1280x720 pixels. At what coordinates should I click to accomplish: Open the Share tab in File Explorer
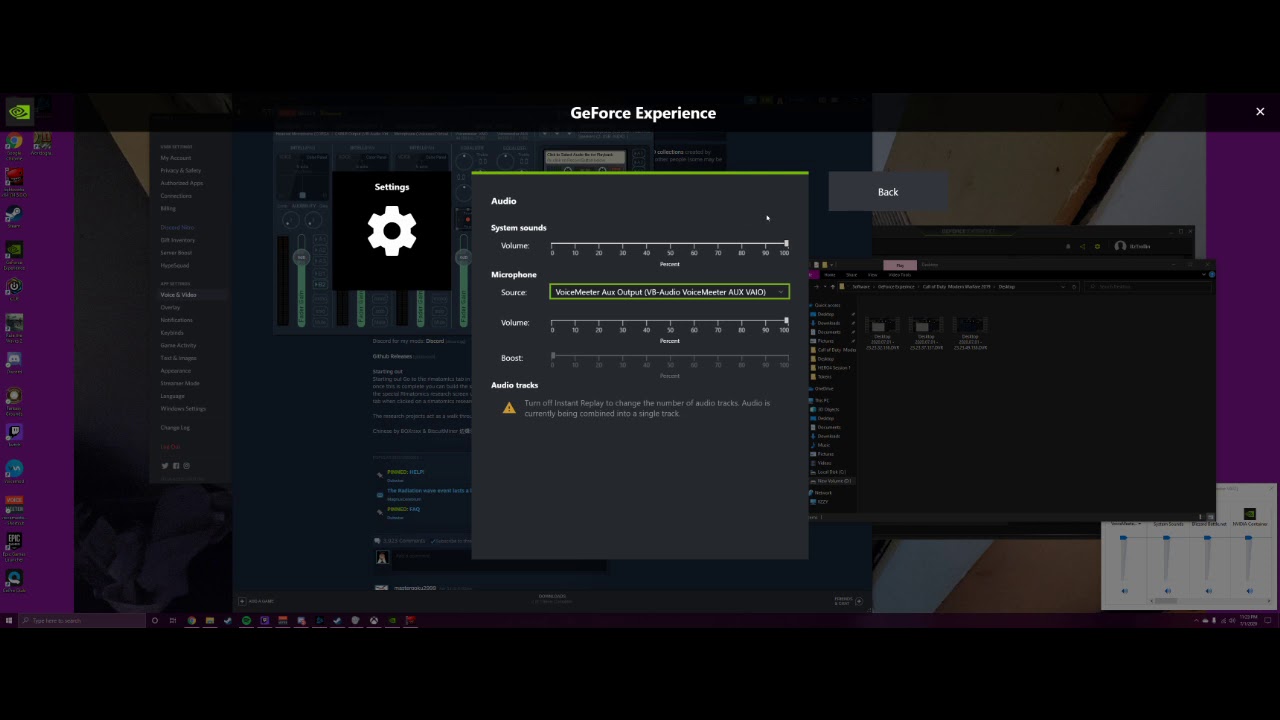[x=852, y=275]
